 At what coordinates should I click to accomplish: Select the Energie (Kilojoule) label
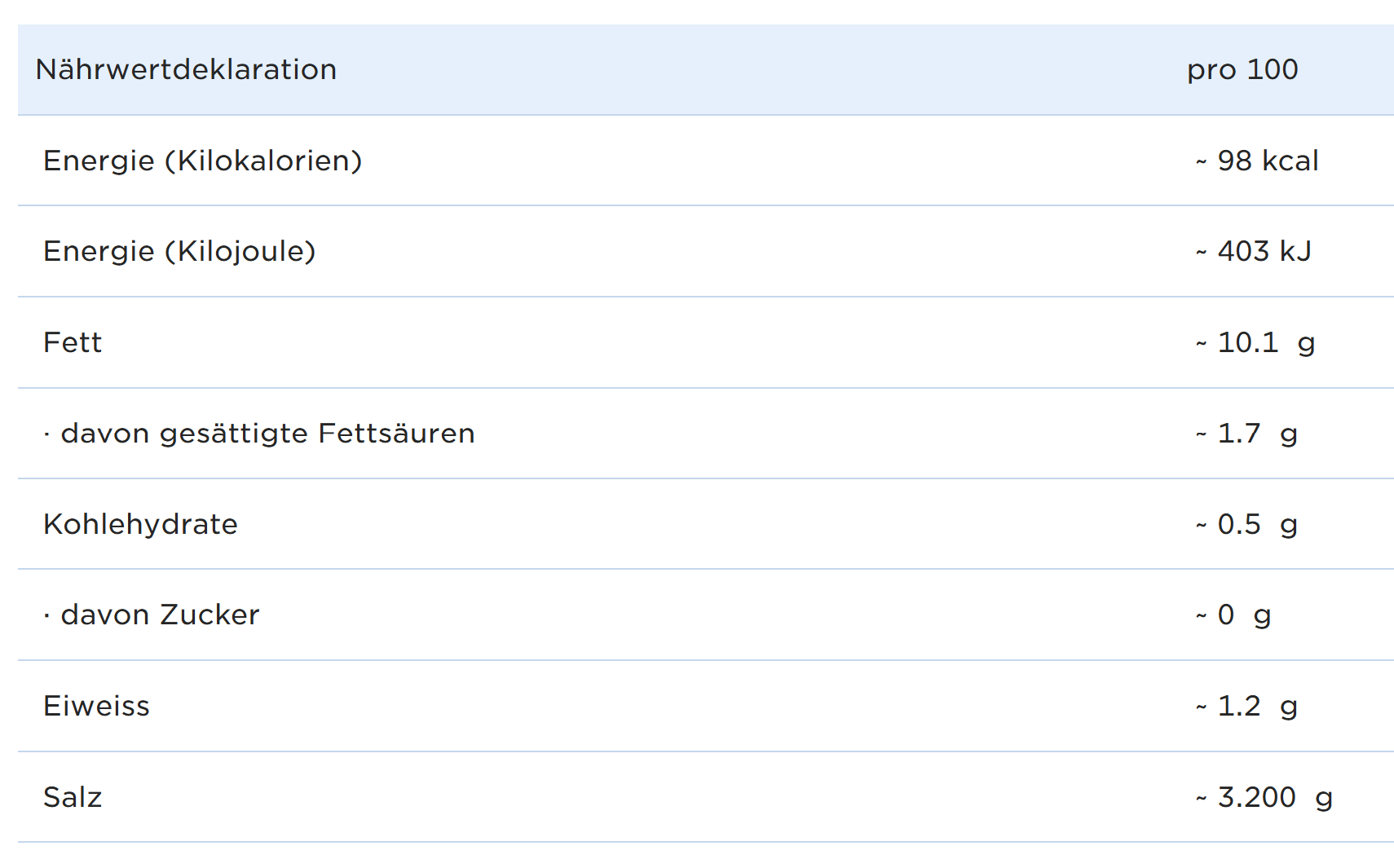[179, 252]
